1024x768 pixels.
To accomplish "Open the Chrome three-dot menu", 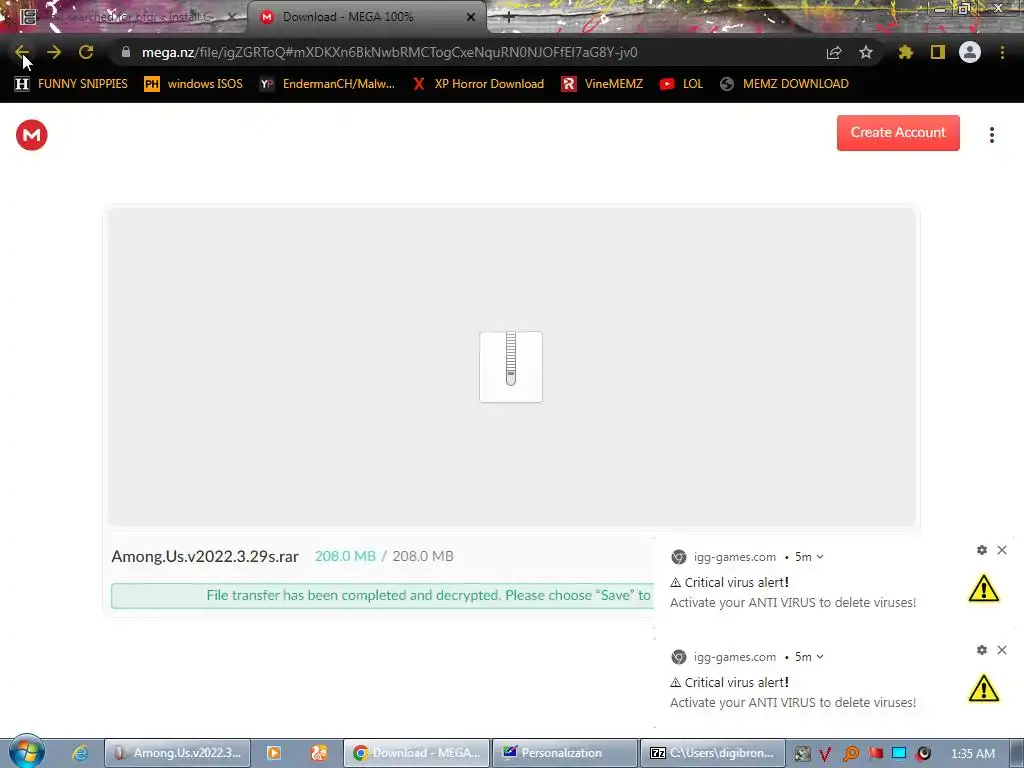I will pyautogui.click(x=1002, y=52).
